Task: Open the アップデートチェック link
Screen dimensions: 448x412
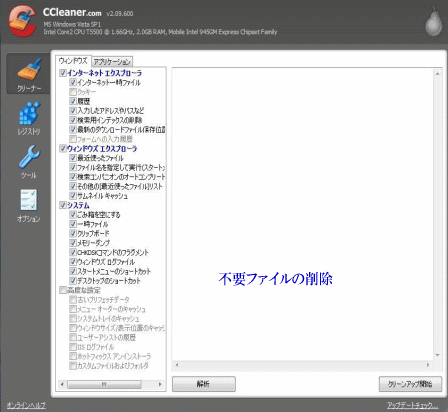Action: (x=412, y=405)
